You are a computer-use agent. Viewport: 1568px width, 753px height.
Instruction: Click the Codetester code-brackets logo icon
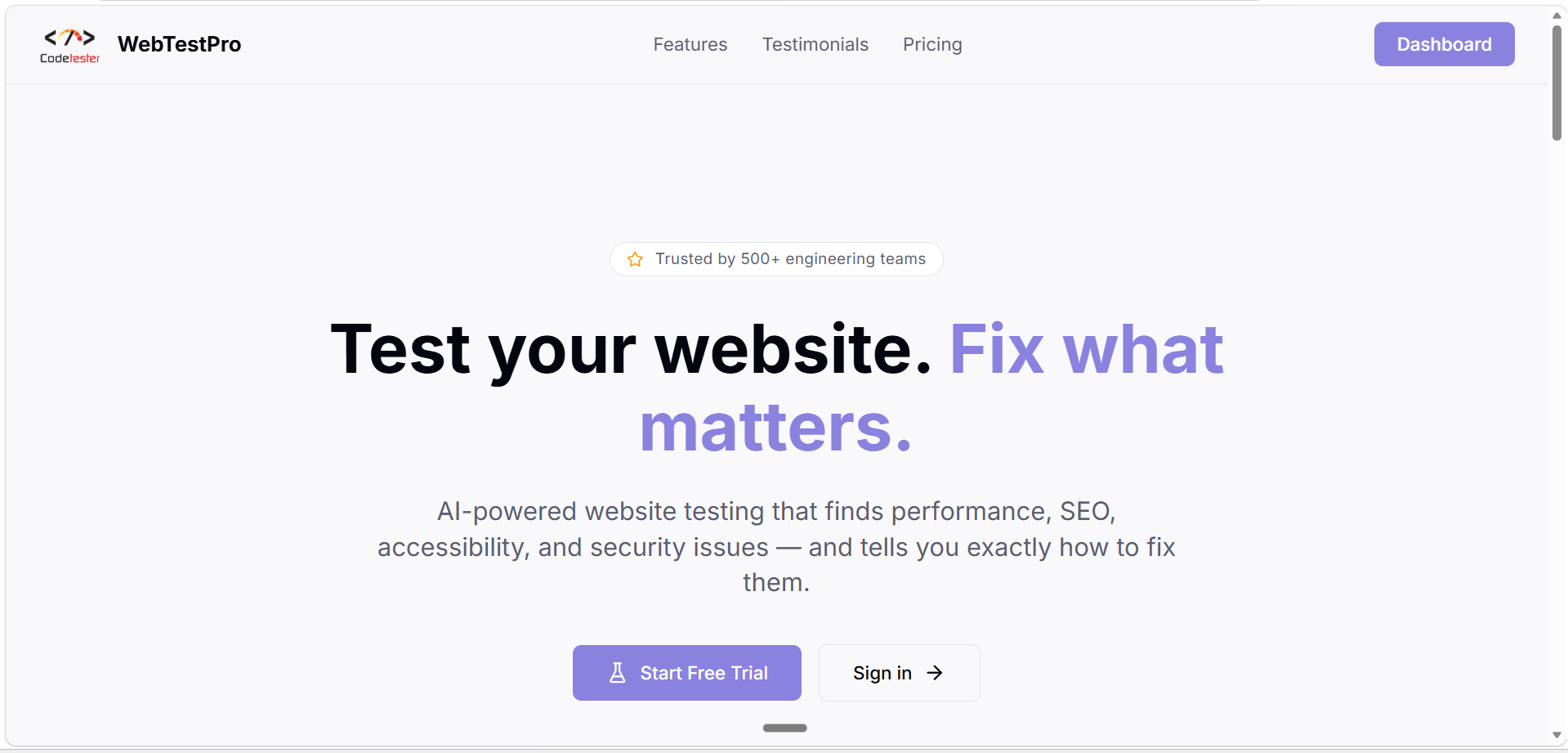69,38
